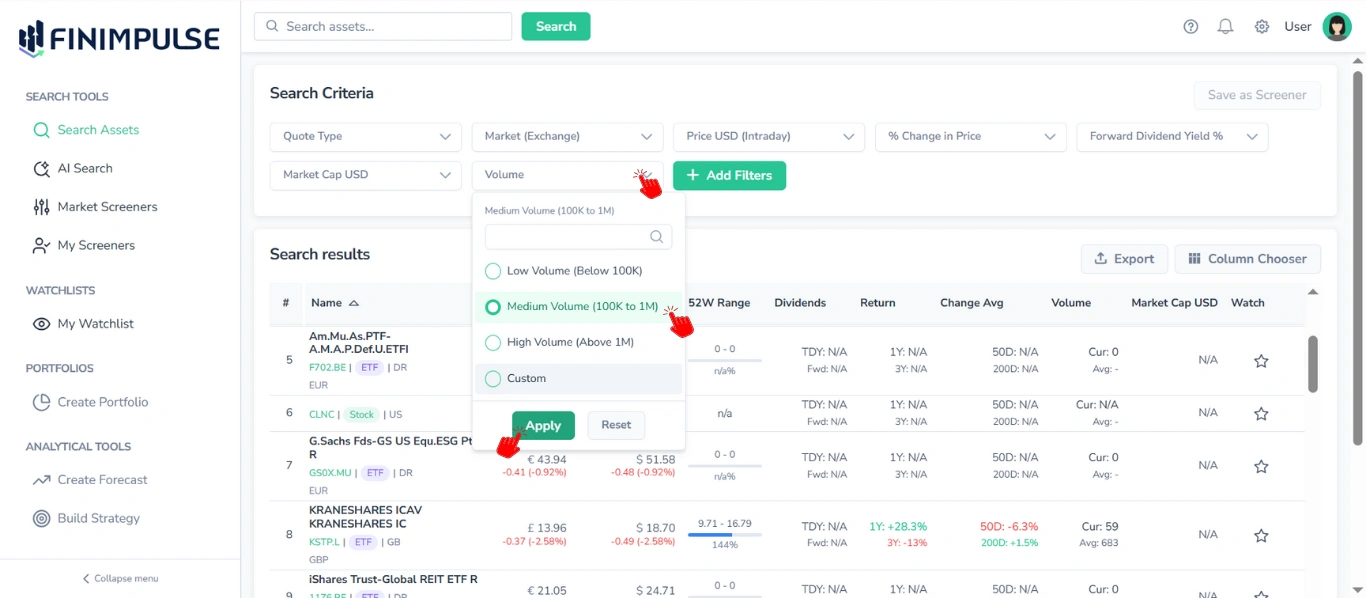Open the My Screeners section
The image size is (1366, 598).
click(x=97, y=245)
